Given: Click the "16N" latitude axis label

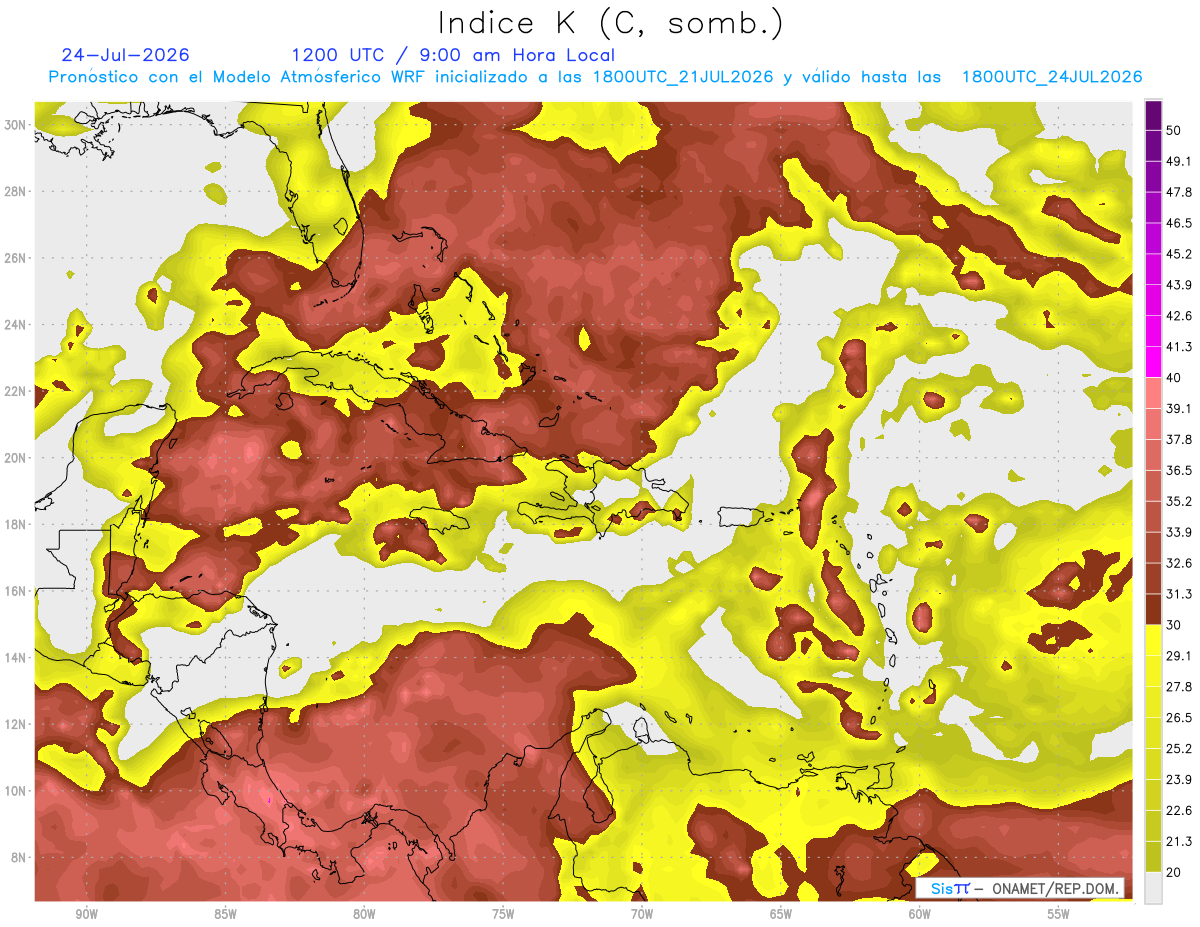Looking at the screenshot, I should click(x=16, y=591).
